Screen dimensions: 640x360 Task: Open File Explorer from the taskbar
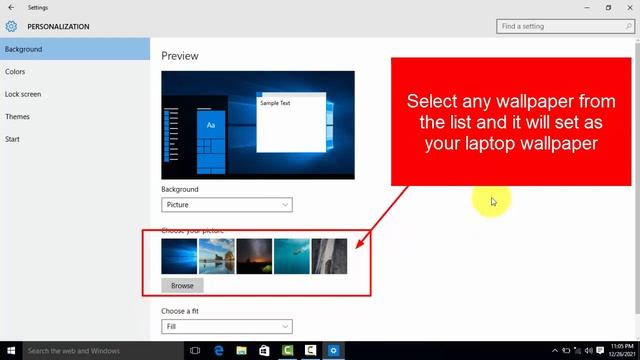(242, 351)
